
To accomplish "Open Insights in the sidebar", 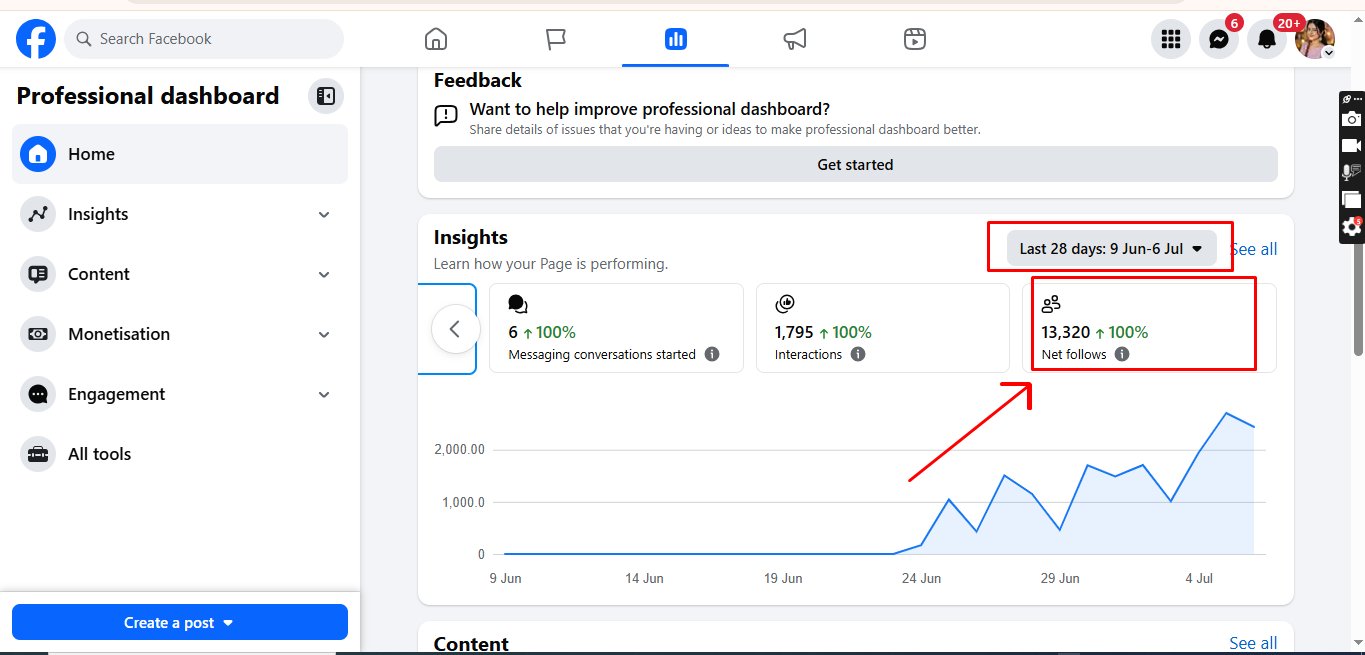I will point(180,214).
